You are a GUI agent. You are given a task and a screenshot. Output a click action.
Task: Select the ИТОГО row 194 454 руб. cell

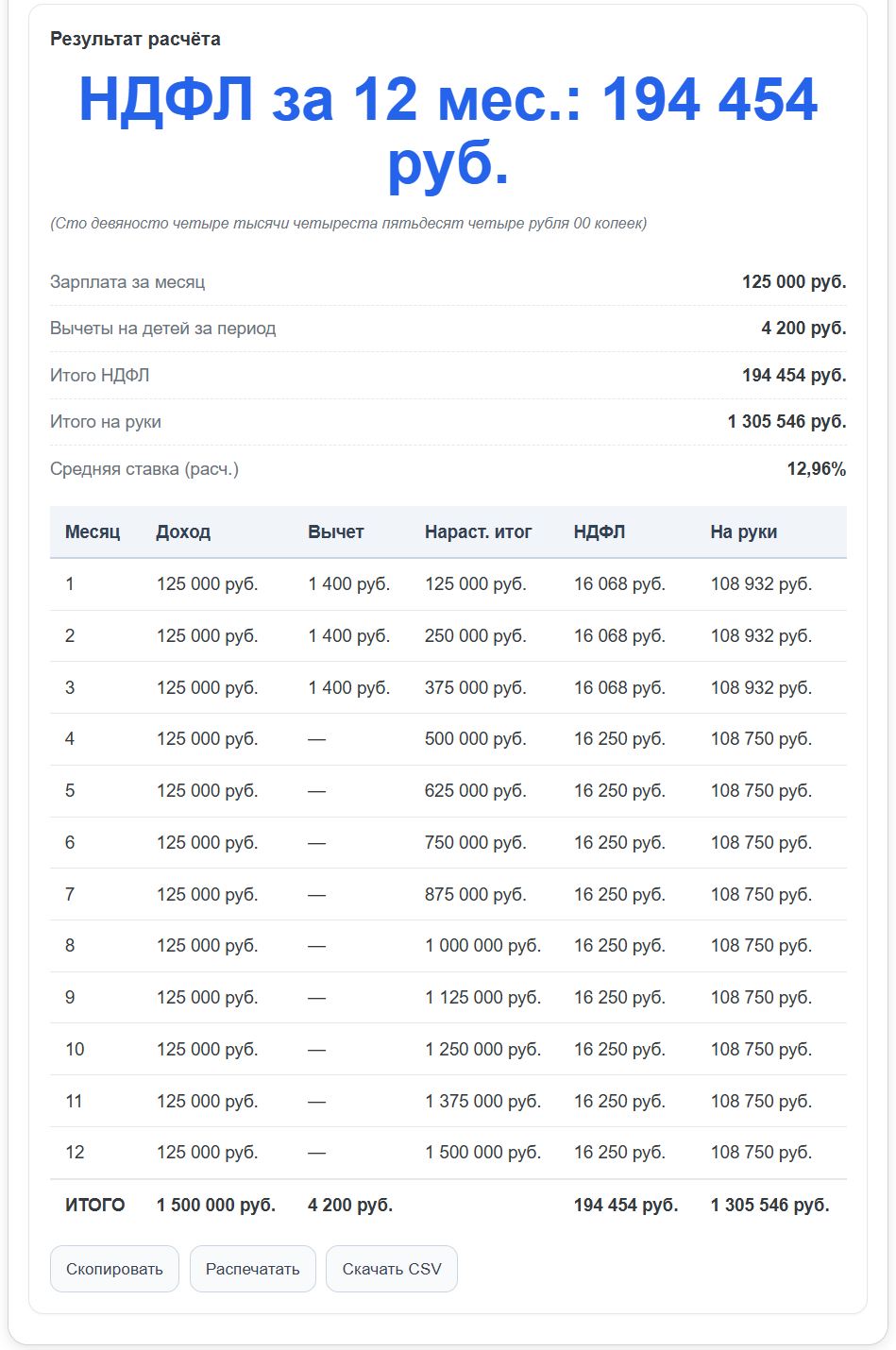(x=626, y=1205)
